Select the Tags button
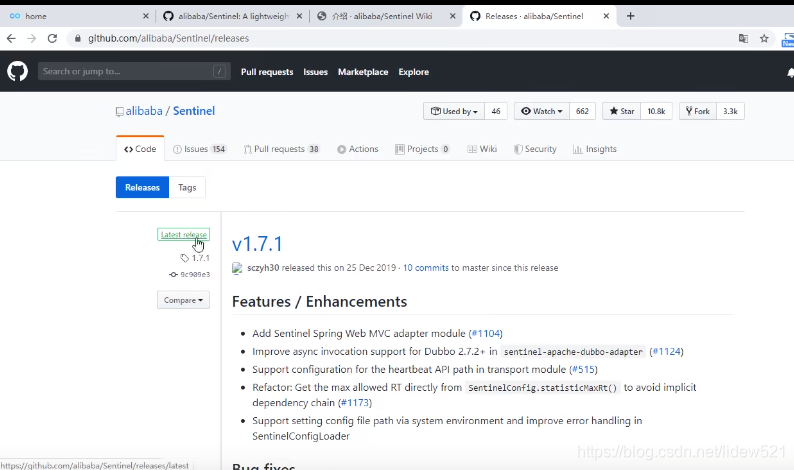Viewport: 794px width, 470px height. tap(187, 187)
